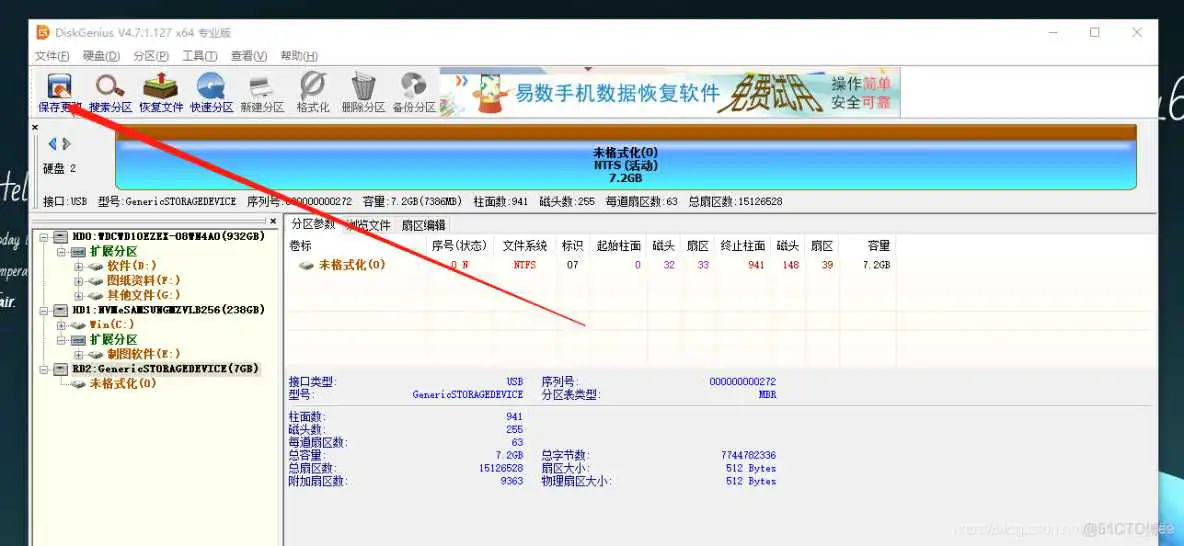Screen dimensions: 1184x546
Task: Open the 易数手机数据恢复软件 ad banner
Action: click(670, 92)
